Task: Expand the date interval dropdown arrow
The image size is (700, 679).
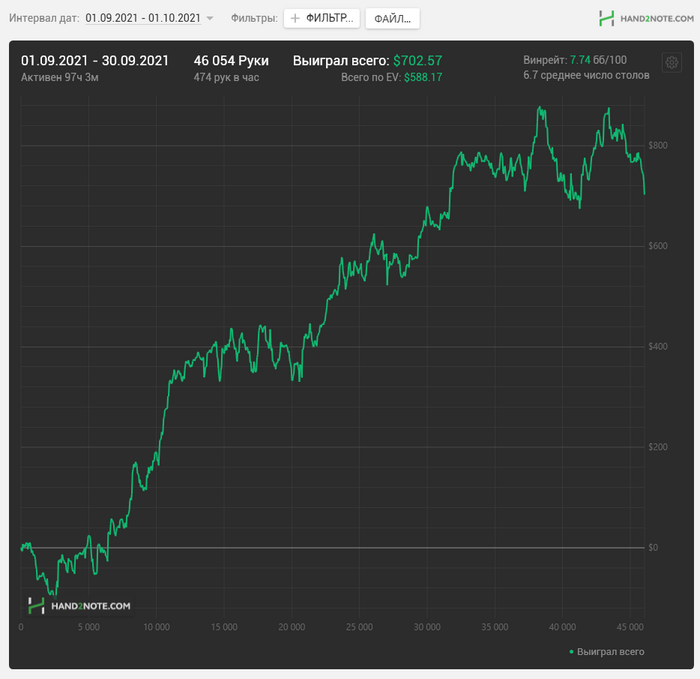Action: click(210, 19)
